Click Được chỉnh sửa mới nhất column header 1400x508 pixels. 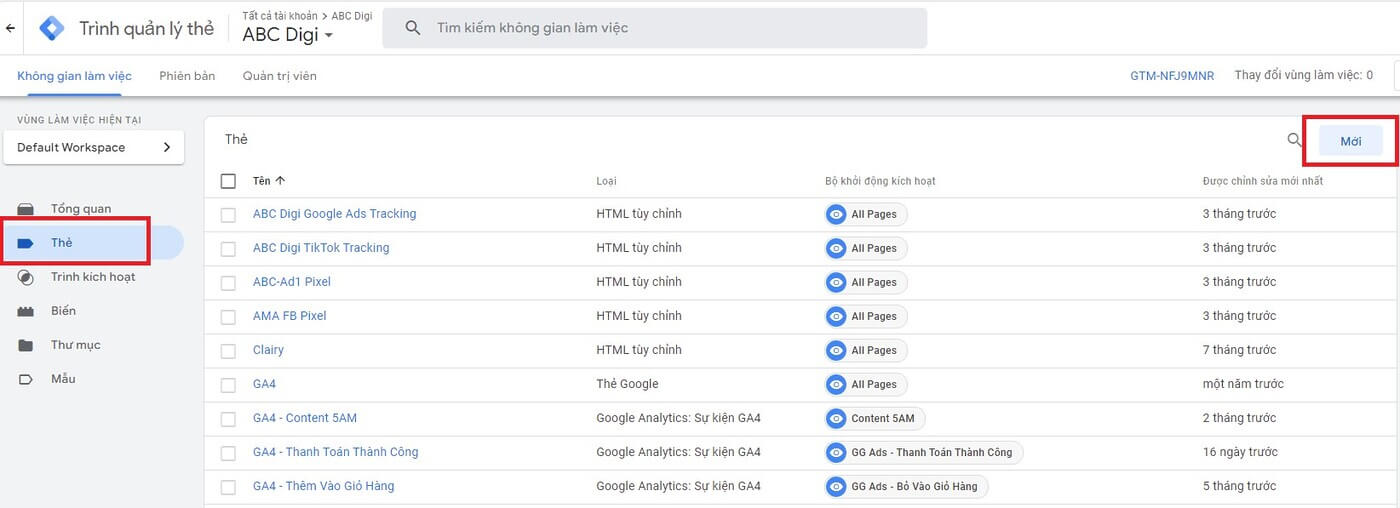(1263, 181)
